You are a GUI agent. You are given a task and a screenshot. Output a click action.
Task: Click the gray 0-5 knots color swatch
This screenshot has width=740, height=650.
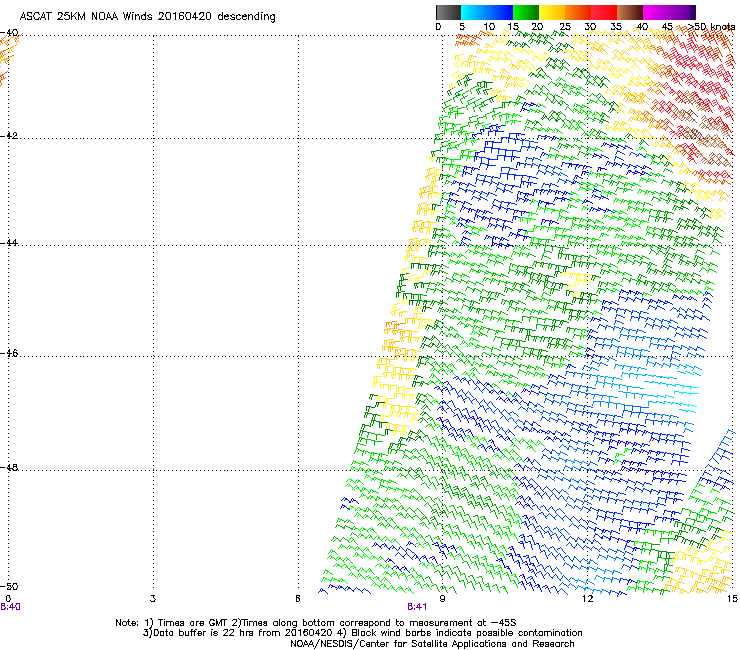[448, 12]
